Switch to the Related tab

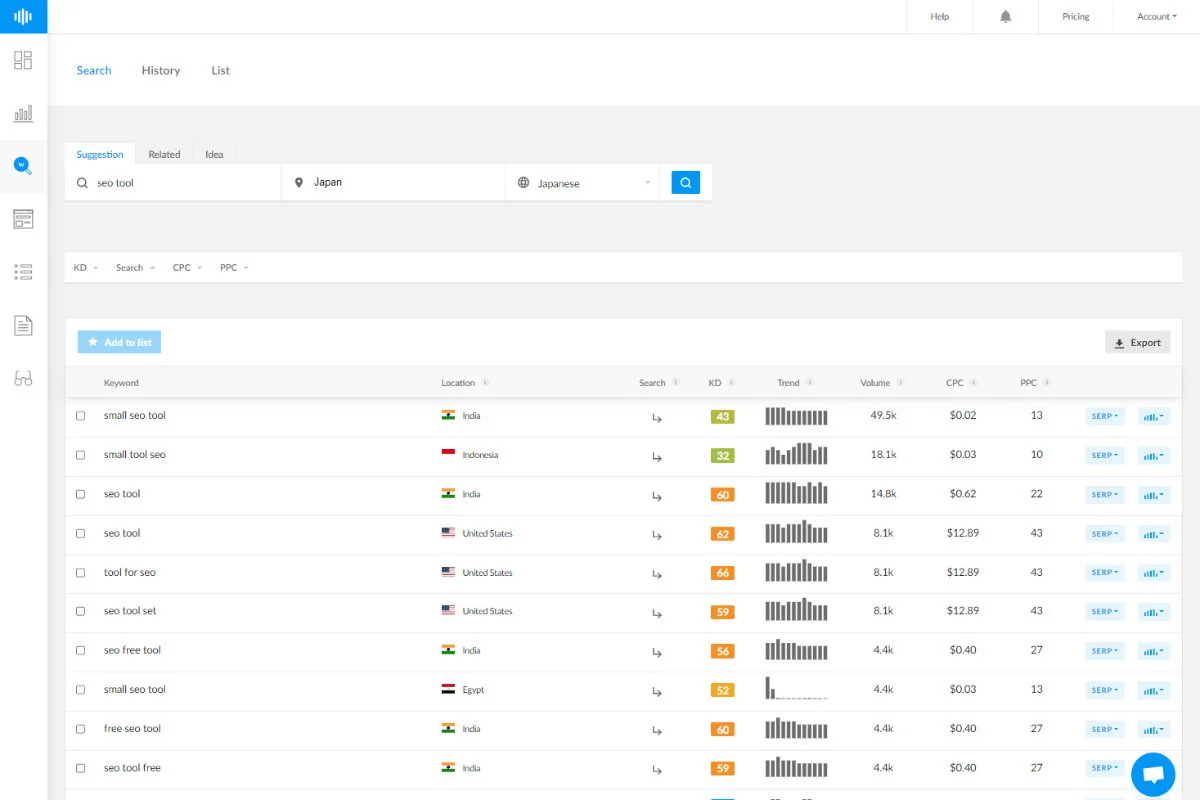click(164, 155)
